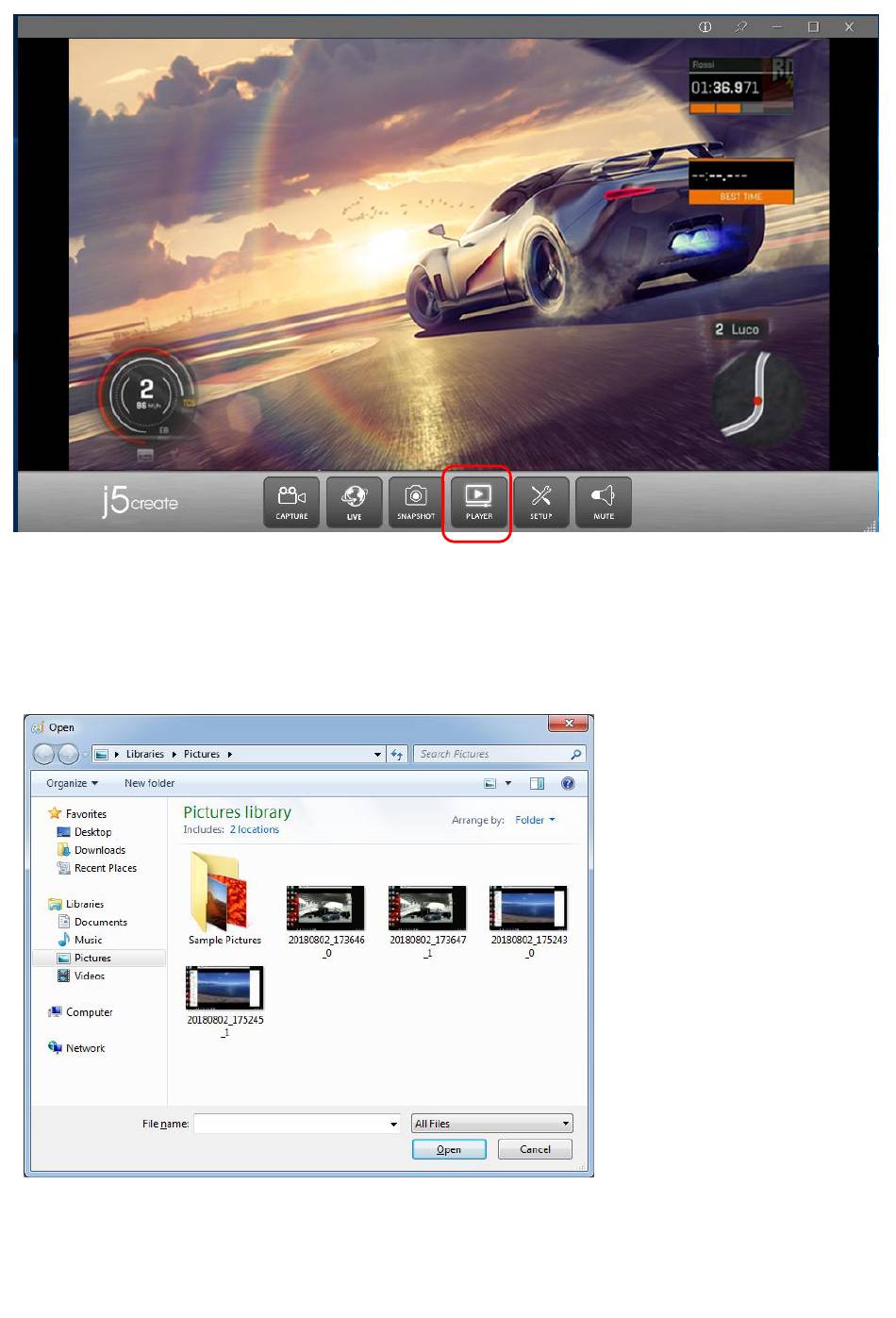Click Libraries in the address breadcrumb

tap(145, 755)
